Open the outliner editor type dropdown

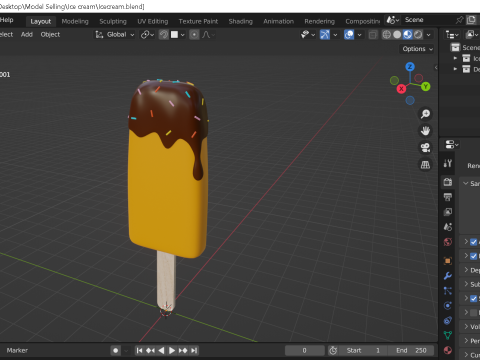click(x=452, y=34)
